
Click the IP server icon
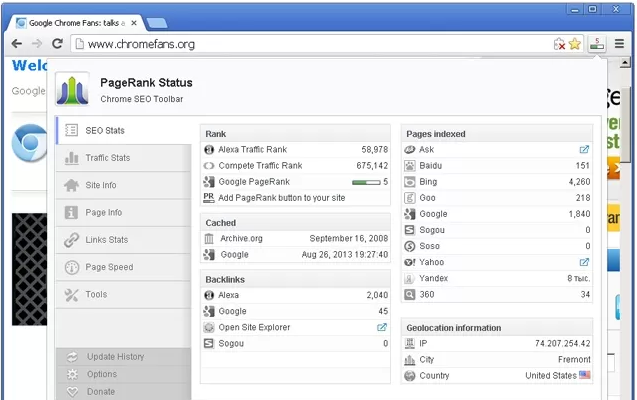tap(410, 343)
